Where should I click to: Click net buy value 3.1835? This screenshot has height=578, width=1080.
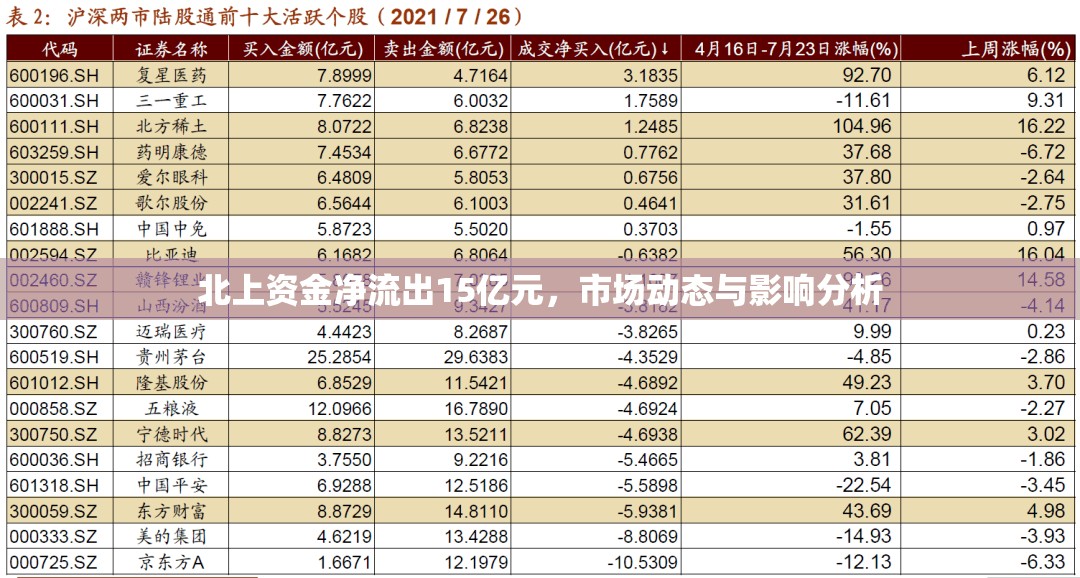click(650, 76)
